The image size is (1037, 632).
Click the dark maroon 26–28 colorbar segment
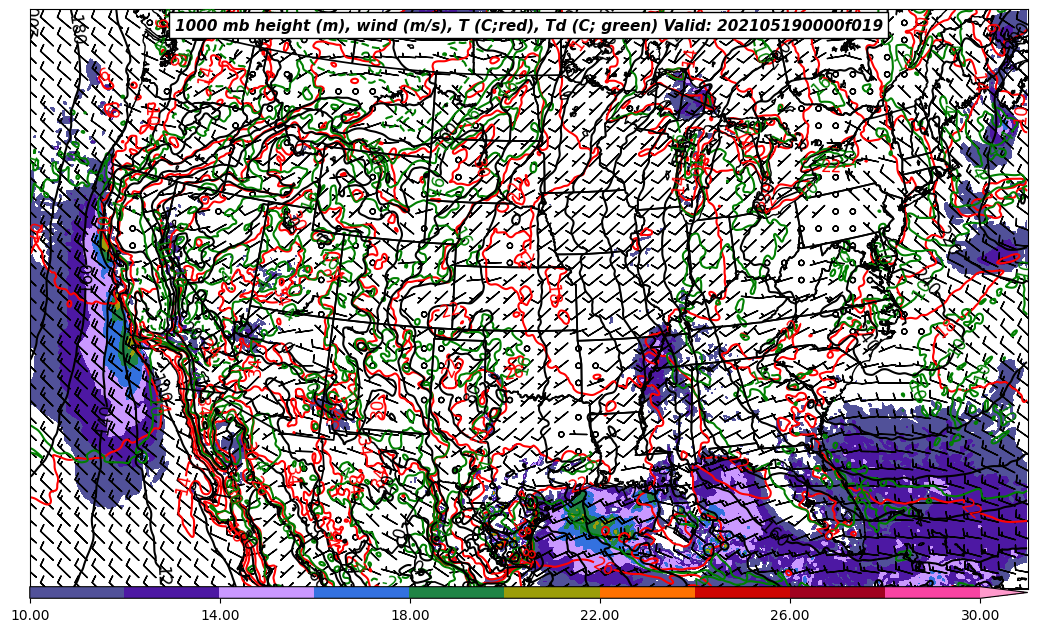click(837, 592)
